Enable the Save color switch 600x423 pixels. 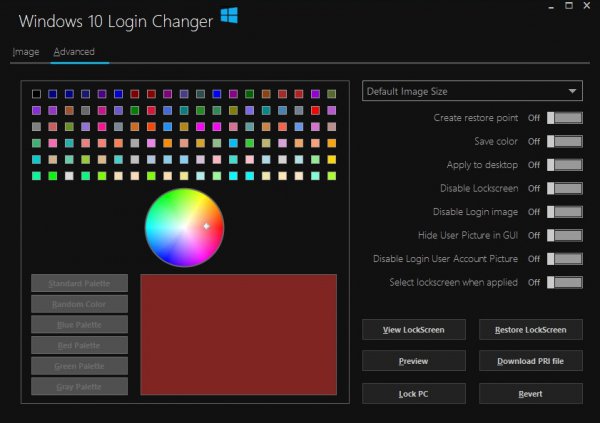(564, 141)
